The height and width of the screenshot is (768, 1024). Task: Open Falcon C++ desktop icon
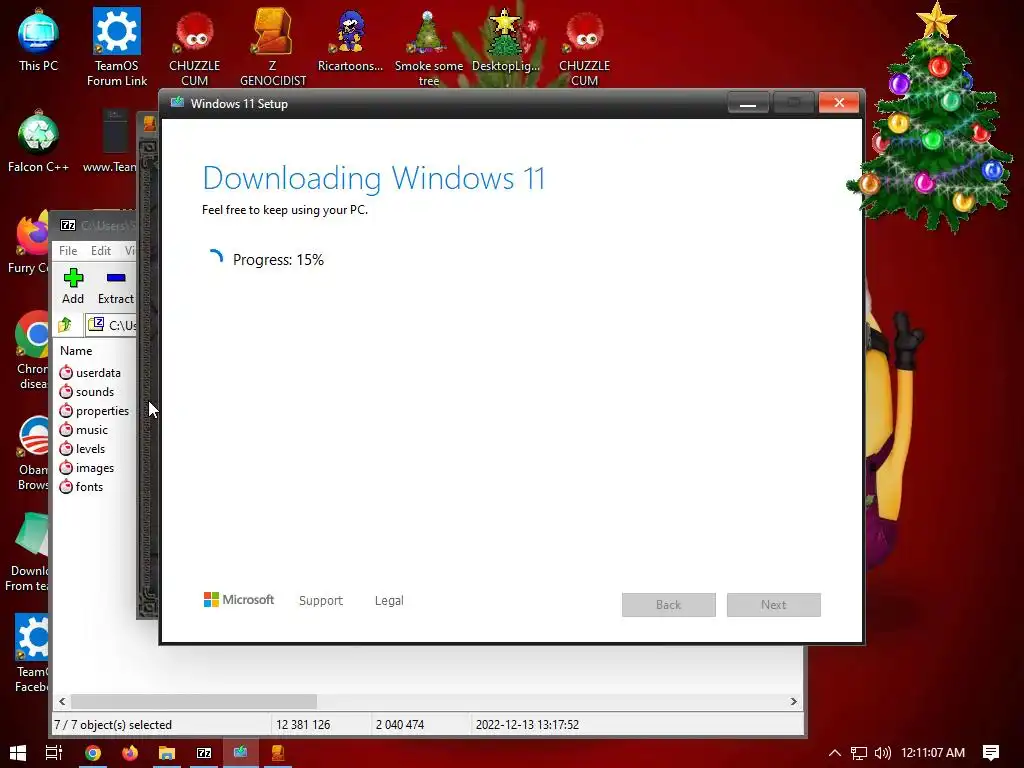(x=38, y=142)
